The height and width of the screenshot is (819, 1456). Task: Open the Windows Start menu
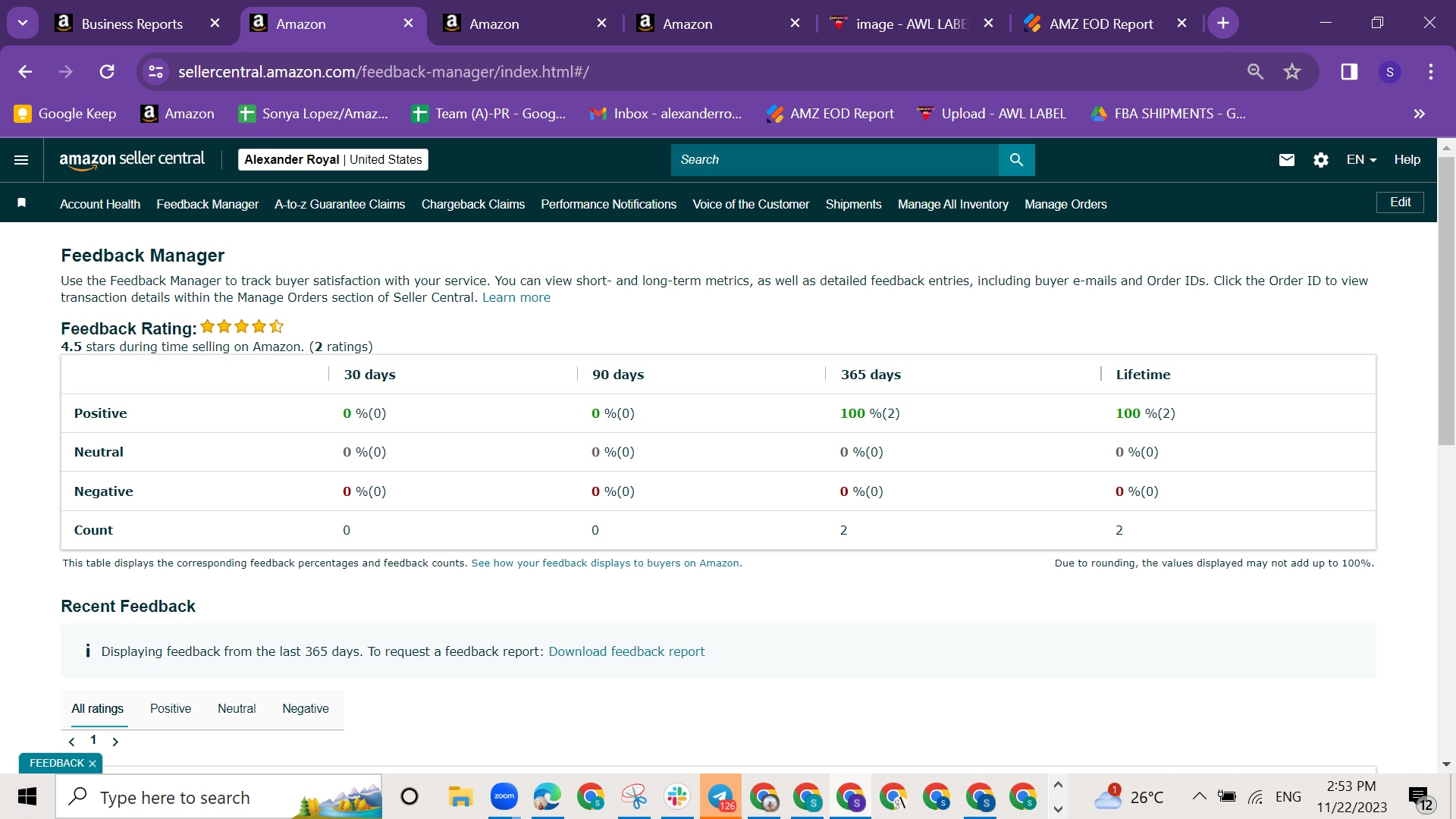coord(27,797)
